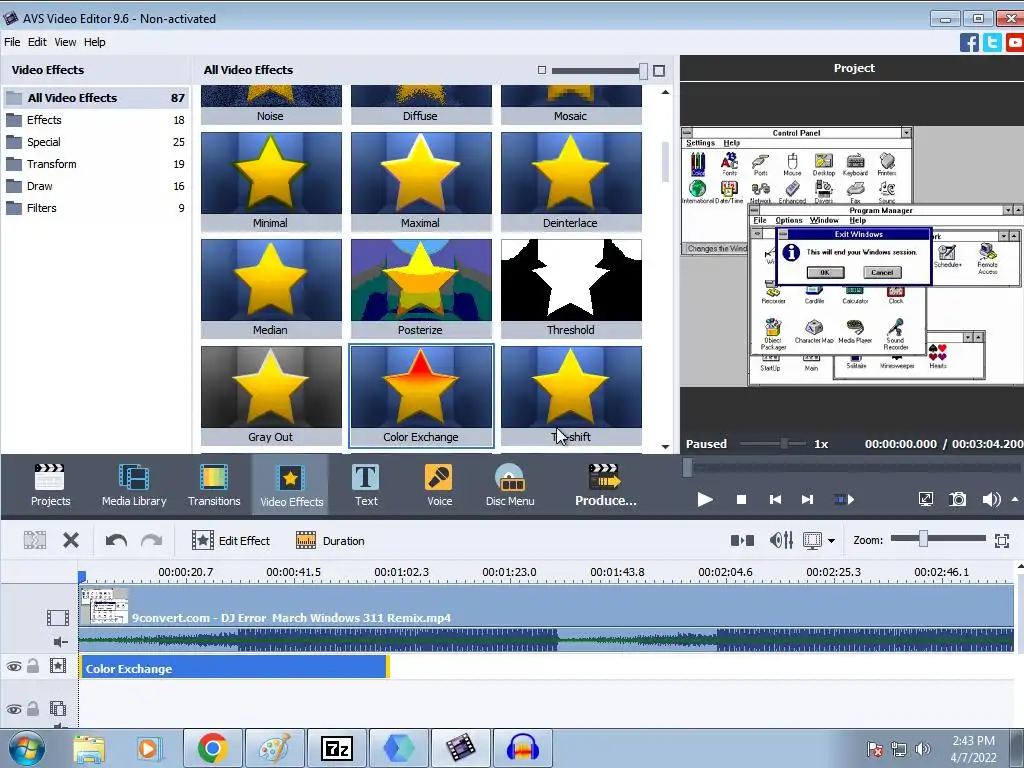1024x768 pixels.
Task: Open Google Chrome from taskbar
Action: (x=212, y=748)
